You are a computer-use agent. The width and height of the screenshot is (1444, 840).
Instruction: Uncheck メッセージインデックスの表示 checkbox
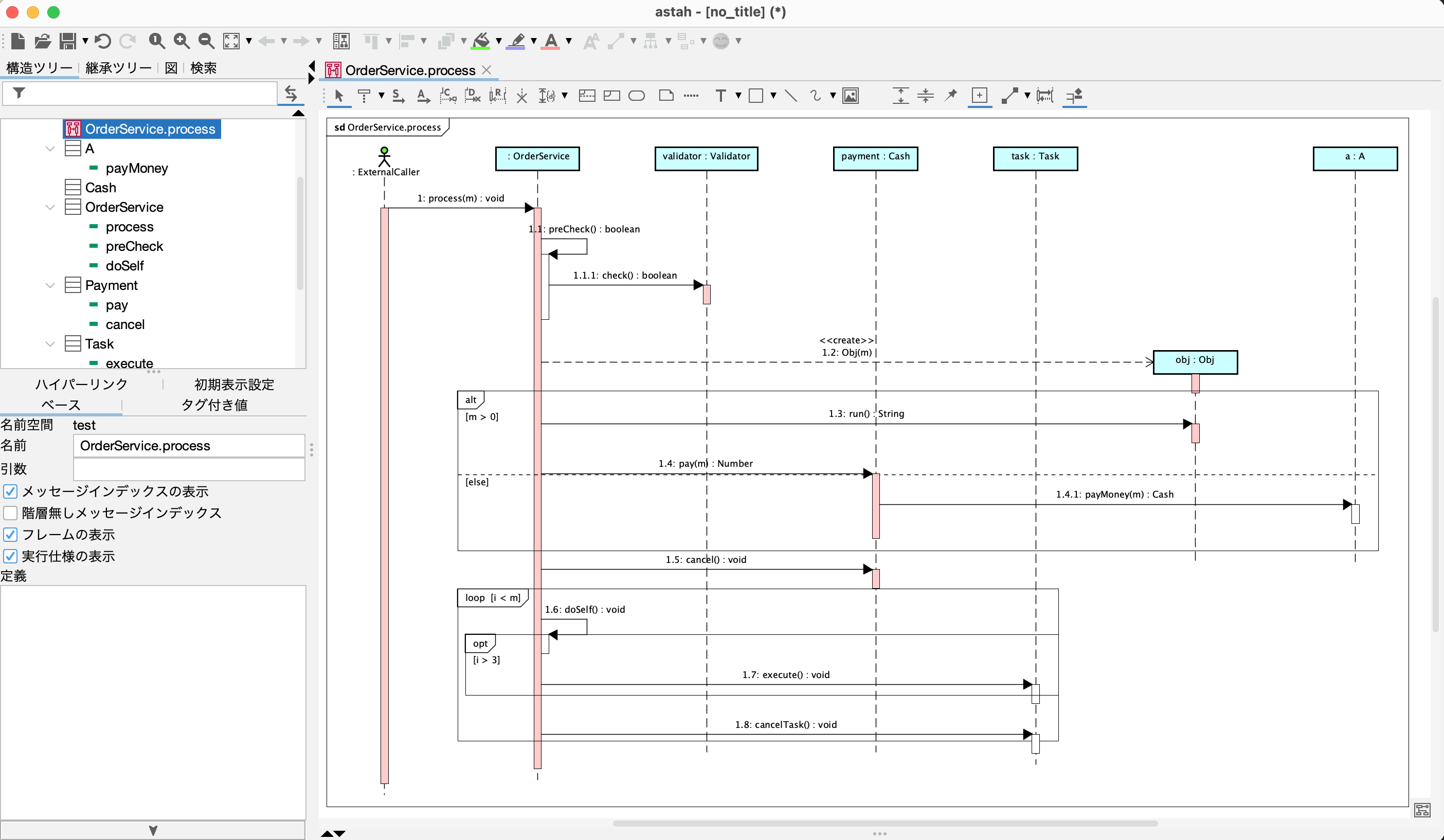(10, 491)
